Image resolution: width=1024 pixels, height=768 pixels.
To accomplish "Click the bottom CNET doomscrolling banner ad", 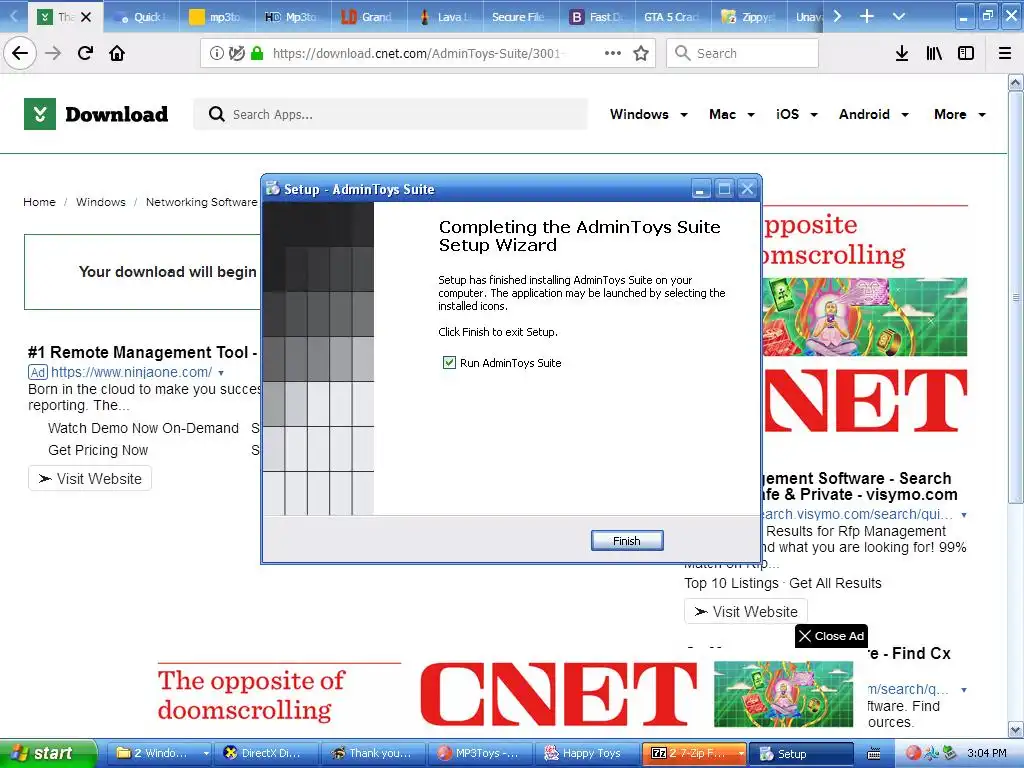I will tap(505, 694).
